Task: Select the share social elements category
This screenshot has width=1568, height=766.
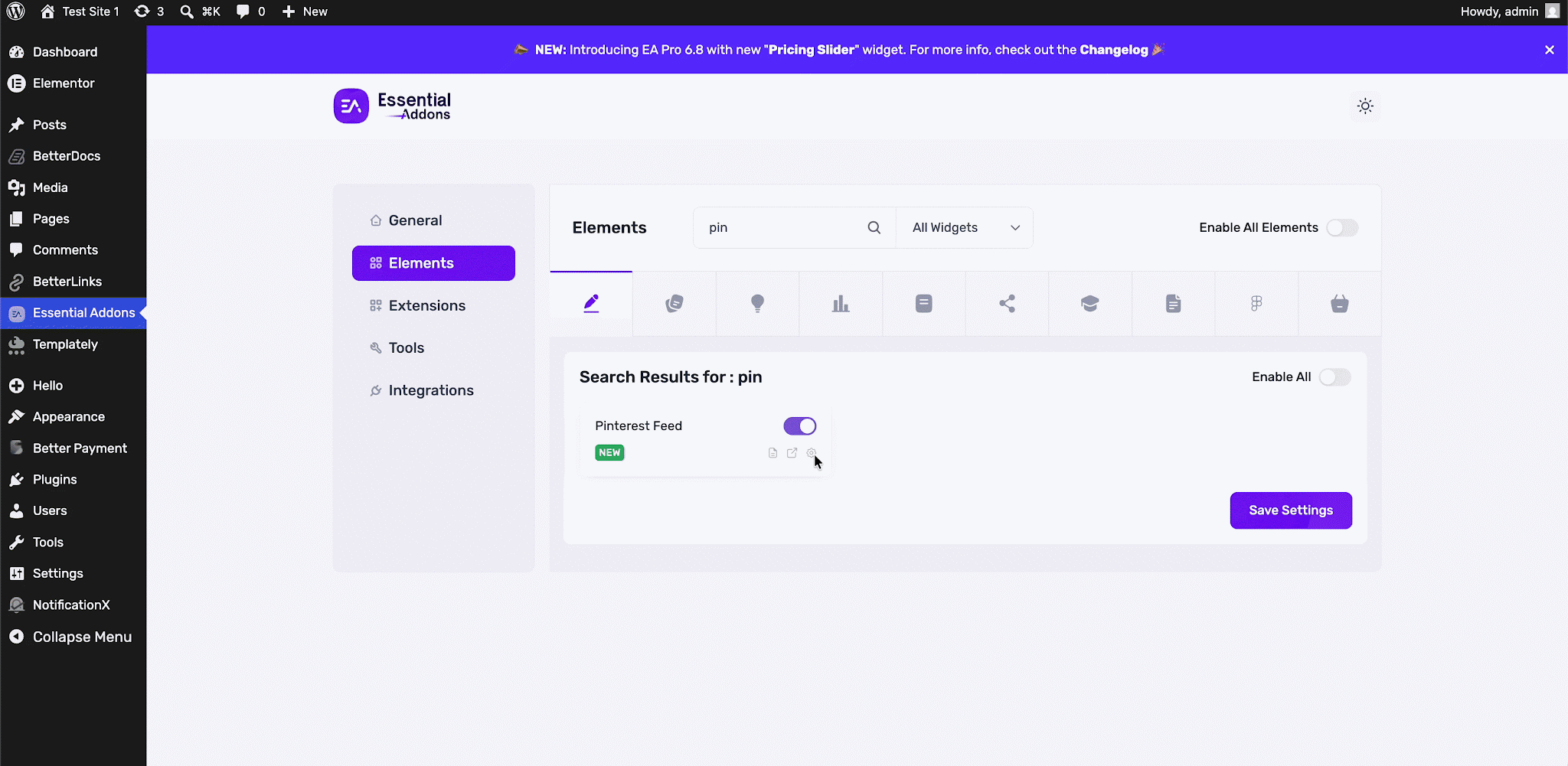Action: [x=1007, y=304]
